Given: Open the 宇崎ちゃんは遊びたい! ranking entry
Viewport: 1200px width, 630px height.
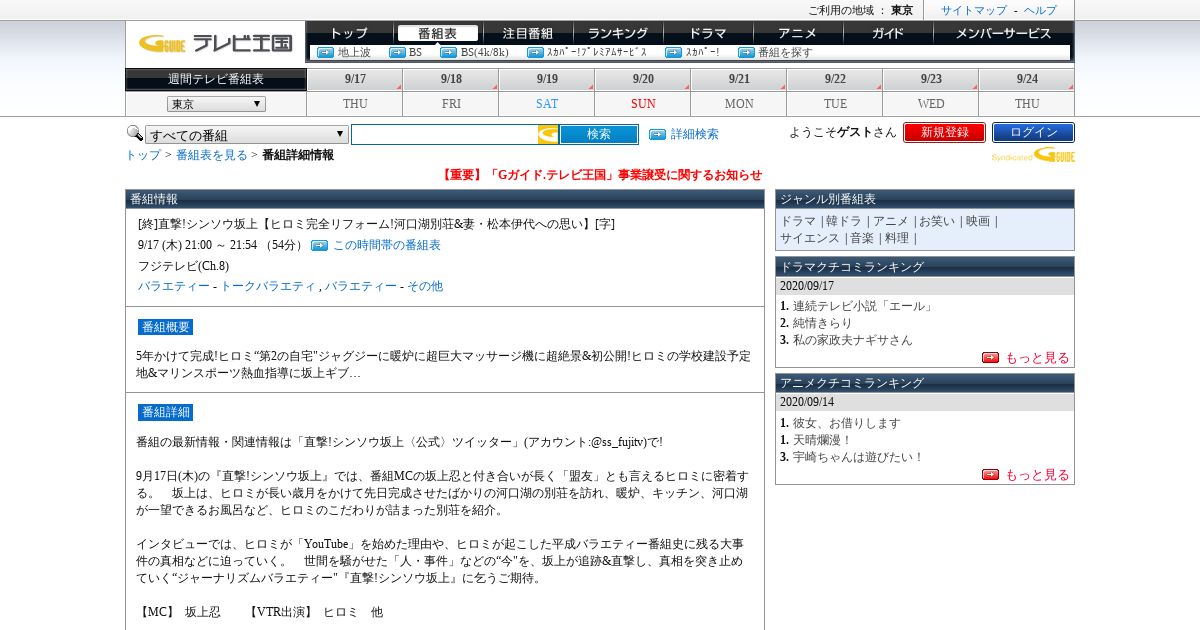Looking at the screenshot, I should [x=858, y=457].
